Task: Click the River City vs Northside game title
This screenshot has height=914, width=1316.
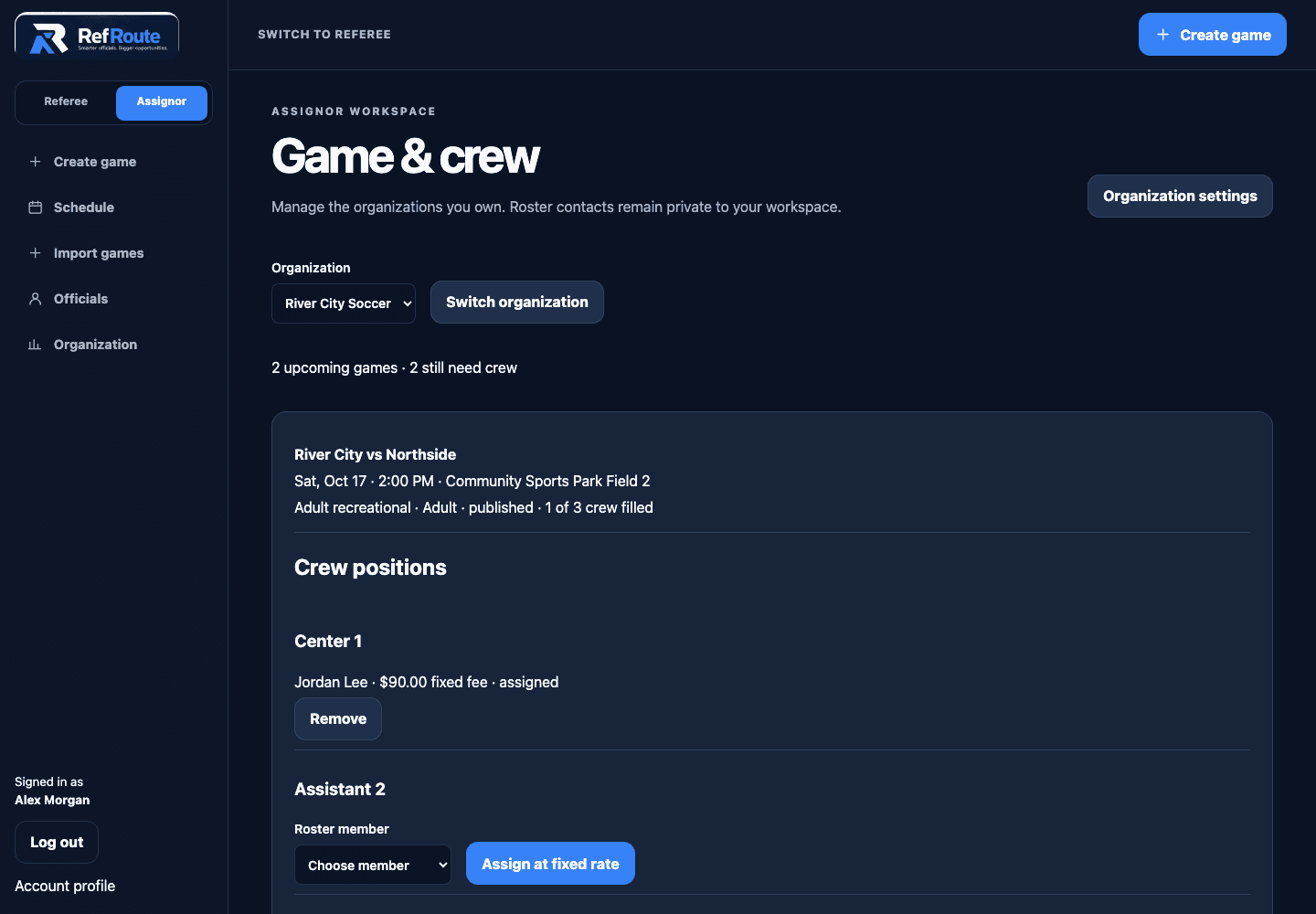Action: pos(375,454)
